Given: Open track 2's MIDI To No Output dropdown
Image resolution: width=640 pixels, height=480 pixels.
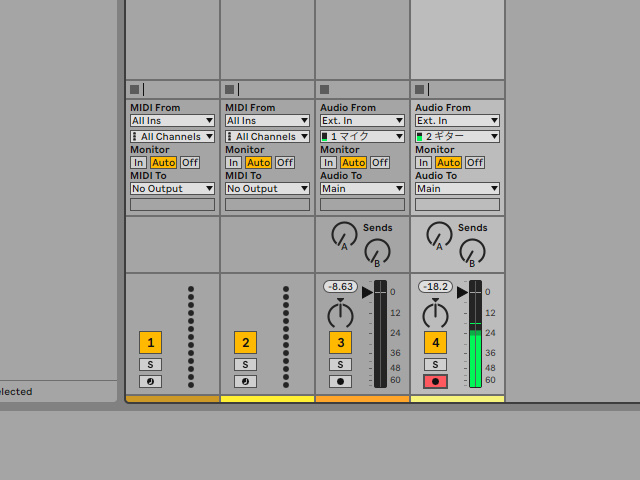Looking at the screenshot, I should pyautogui.click(x=267, y=188).
